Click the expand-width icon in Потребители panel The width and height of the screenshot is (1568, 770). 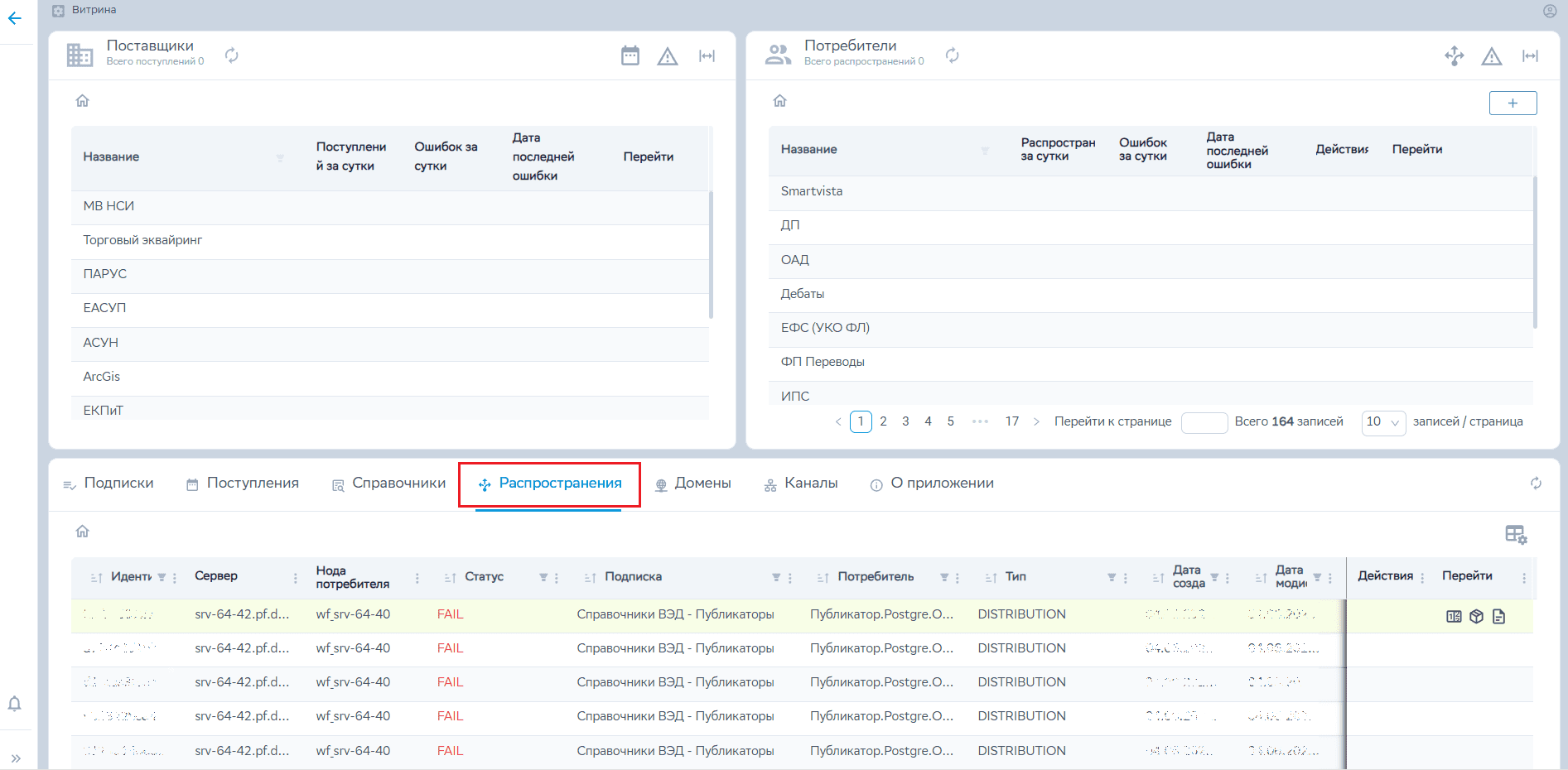[1530, 55]
